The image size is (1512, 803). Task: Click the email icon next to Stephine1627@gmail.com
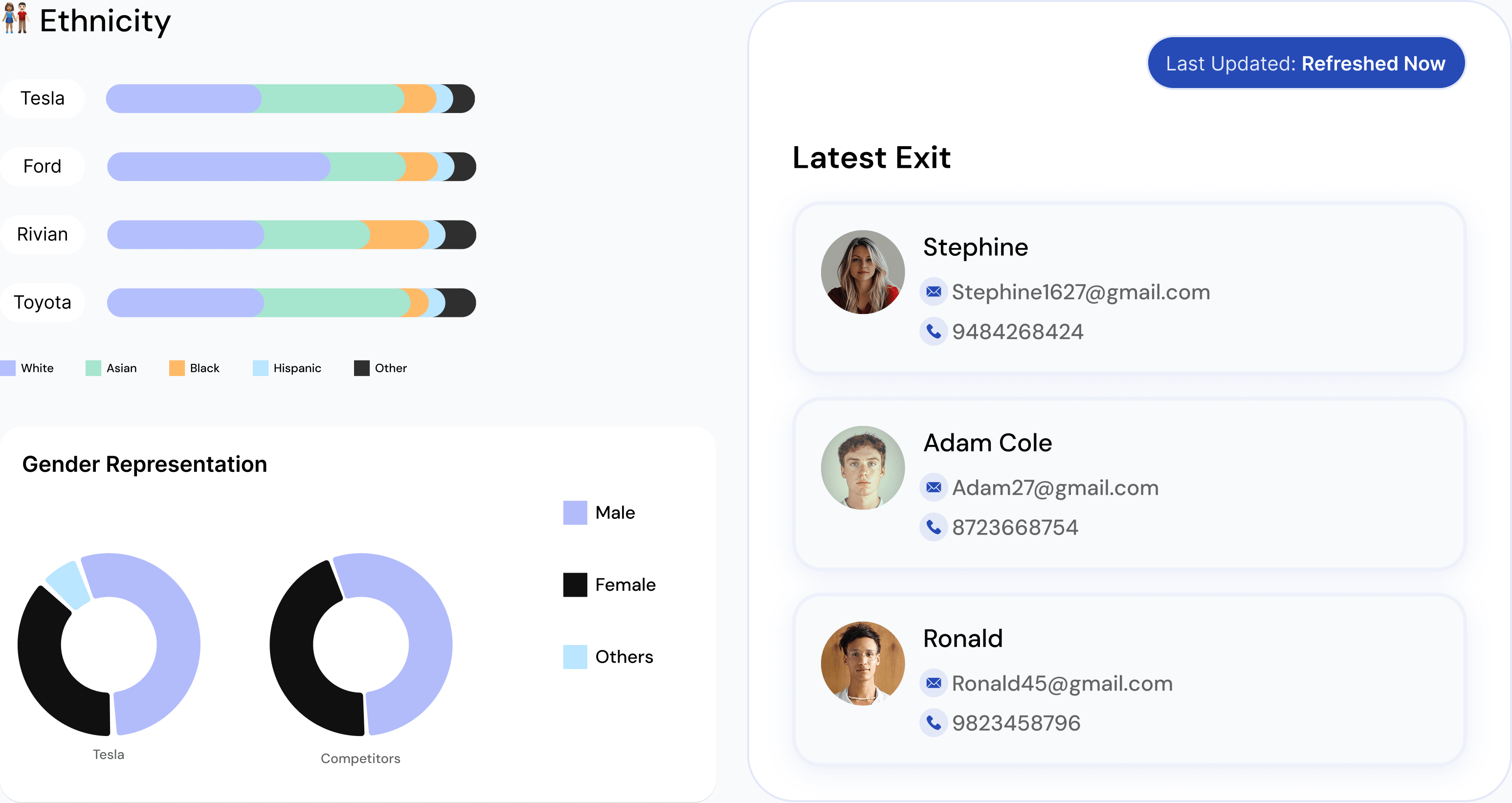point(933,291)
